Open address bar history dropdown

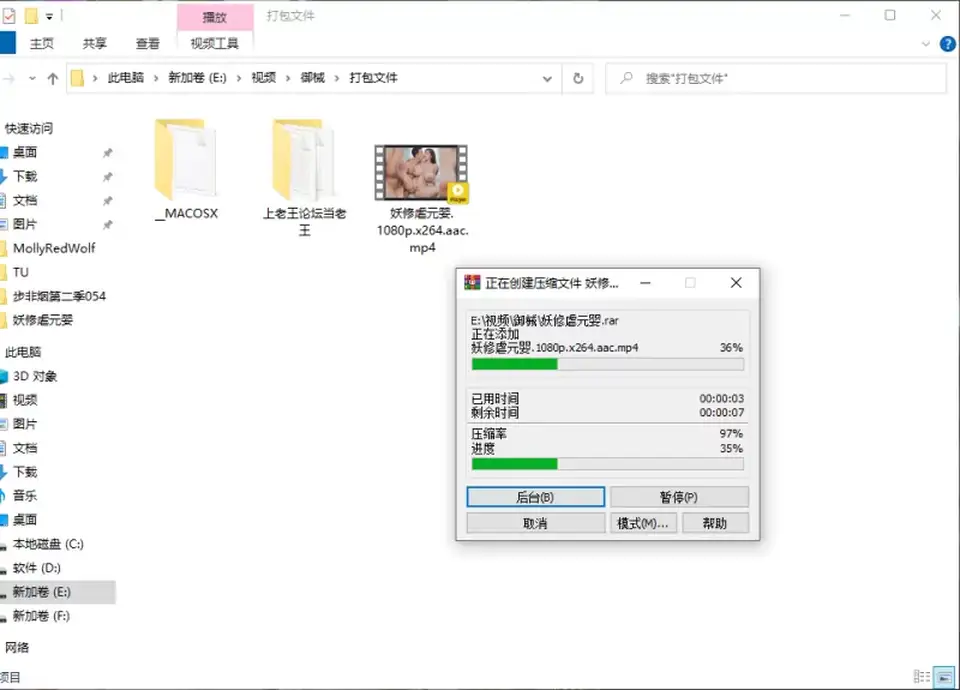(x=547, y=78)
